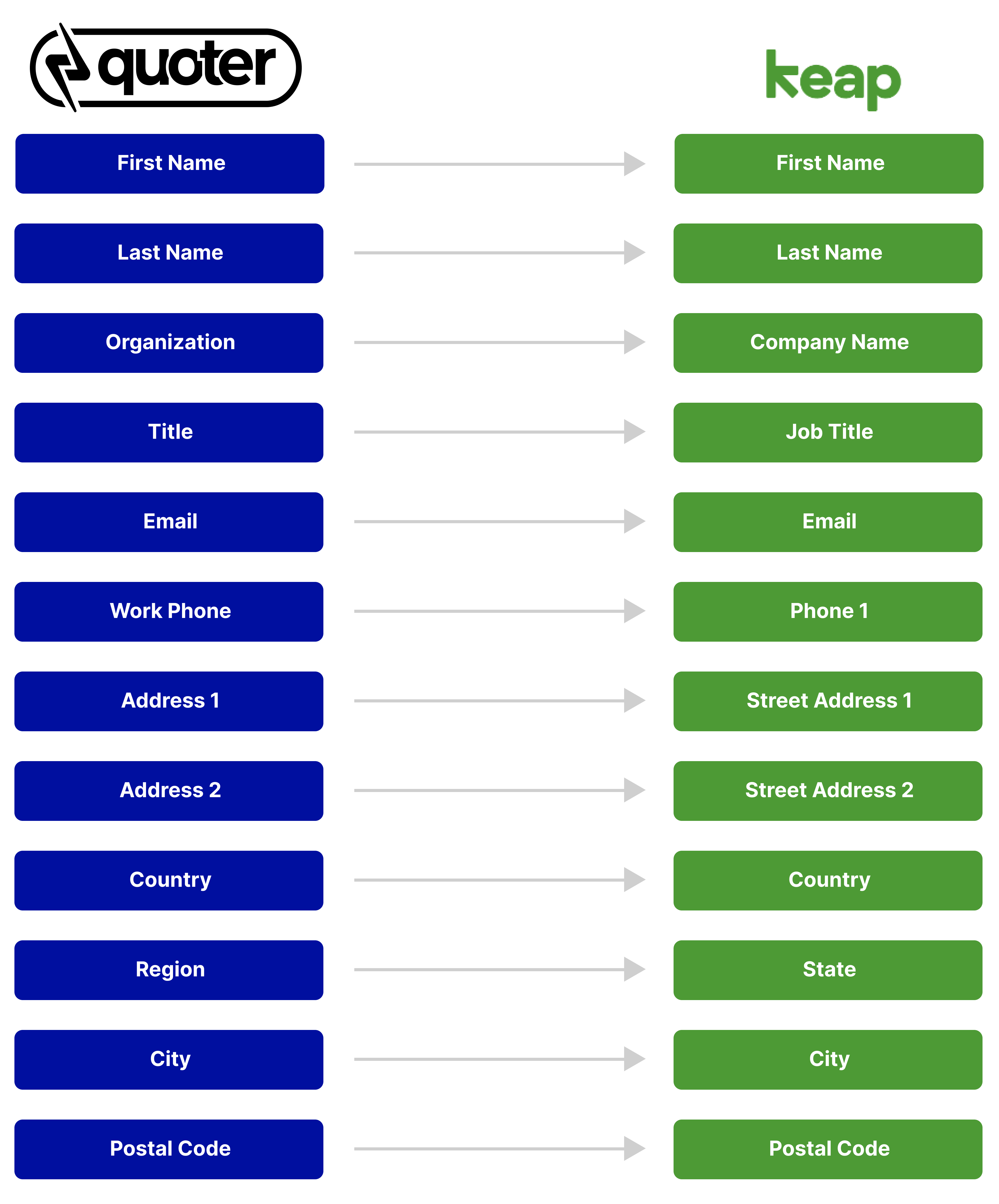Image resolution: width=999 pixels, height=1204 pixels.
Task: Click arrow from Email to Email
Action: click(500, 522)
